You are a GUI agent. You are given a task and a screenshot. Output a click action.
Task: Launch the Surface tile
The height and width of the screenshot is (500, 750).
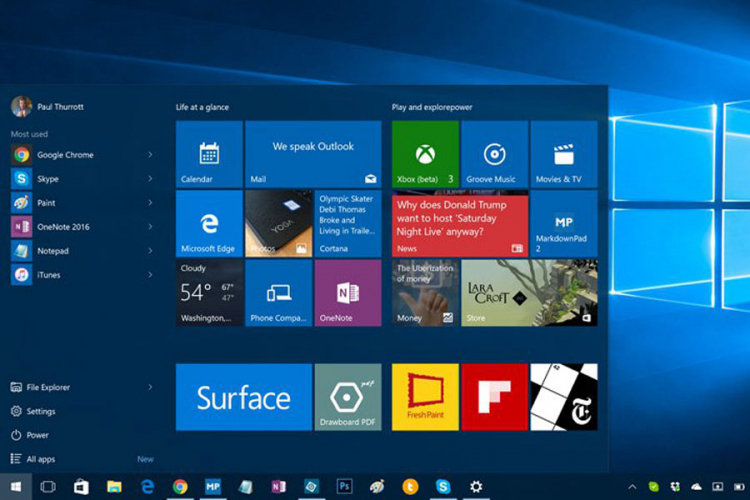point(244,397)
